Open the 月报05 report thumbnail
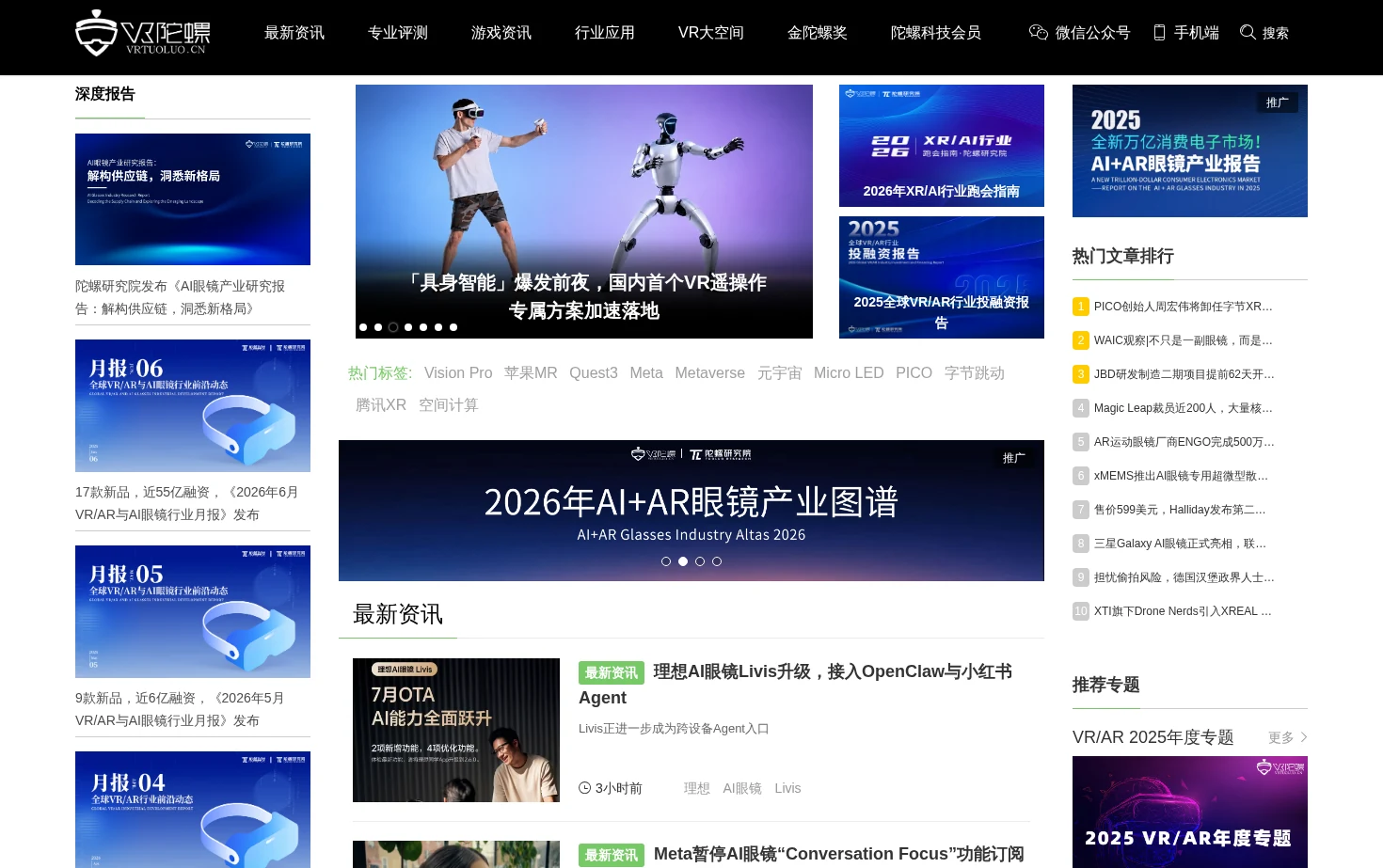This screenshot has height=868, width=1383. point(193,611)
